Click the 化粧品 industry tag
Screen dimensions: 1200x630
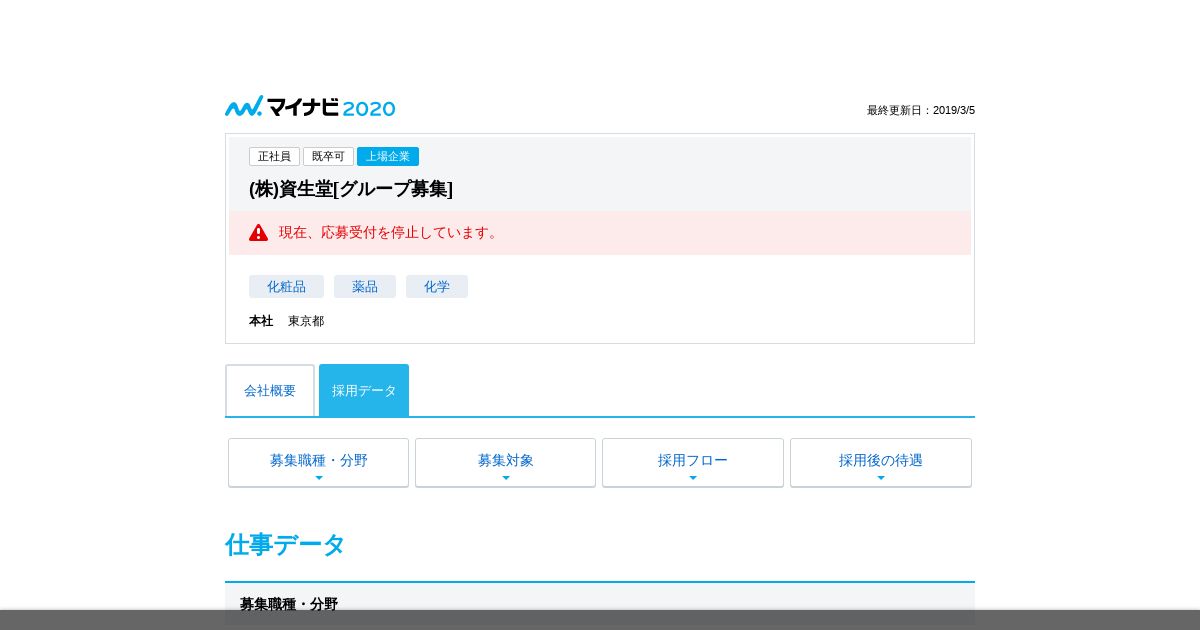(x=286, y=287)
